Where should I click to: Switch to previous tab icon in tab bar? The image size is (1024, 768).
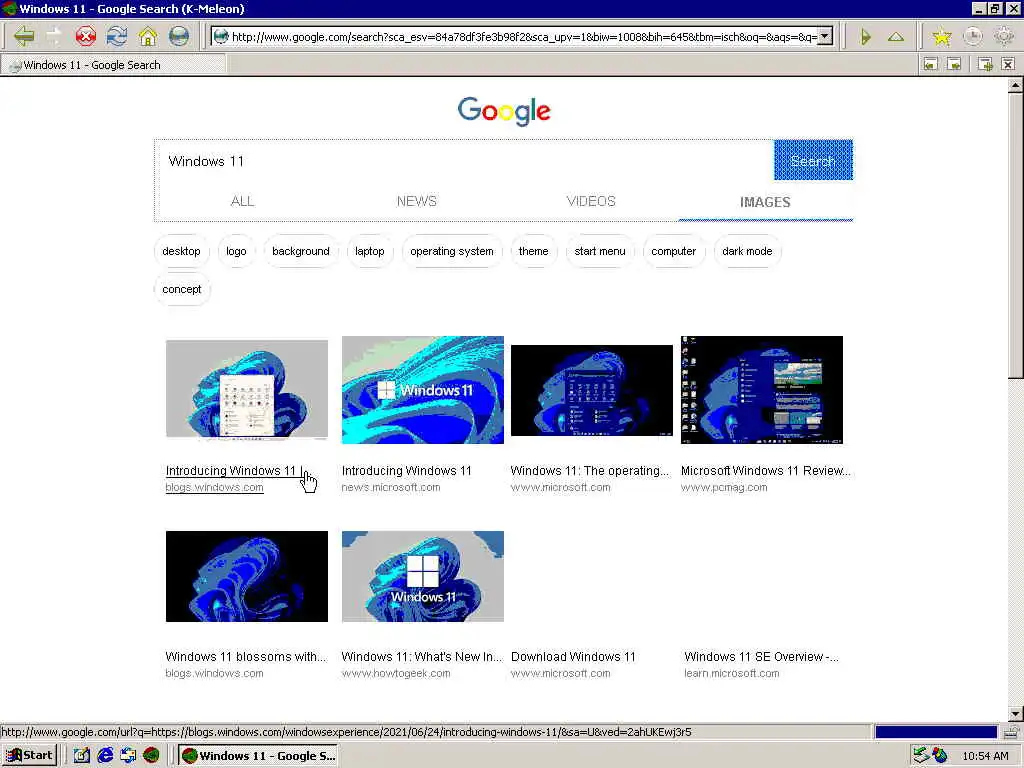pos(931,64)
